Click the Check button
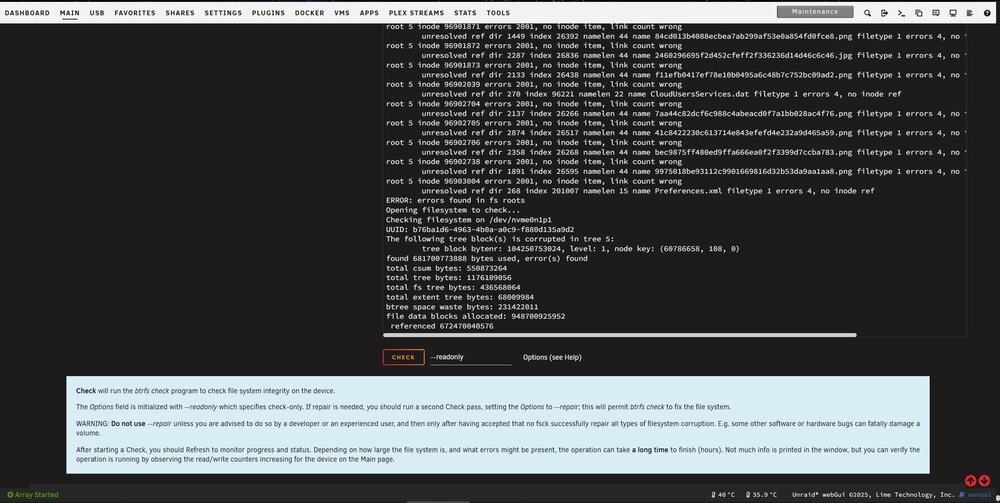 click(403, 357)
